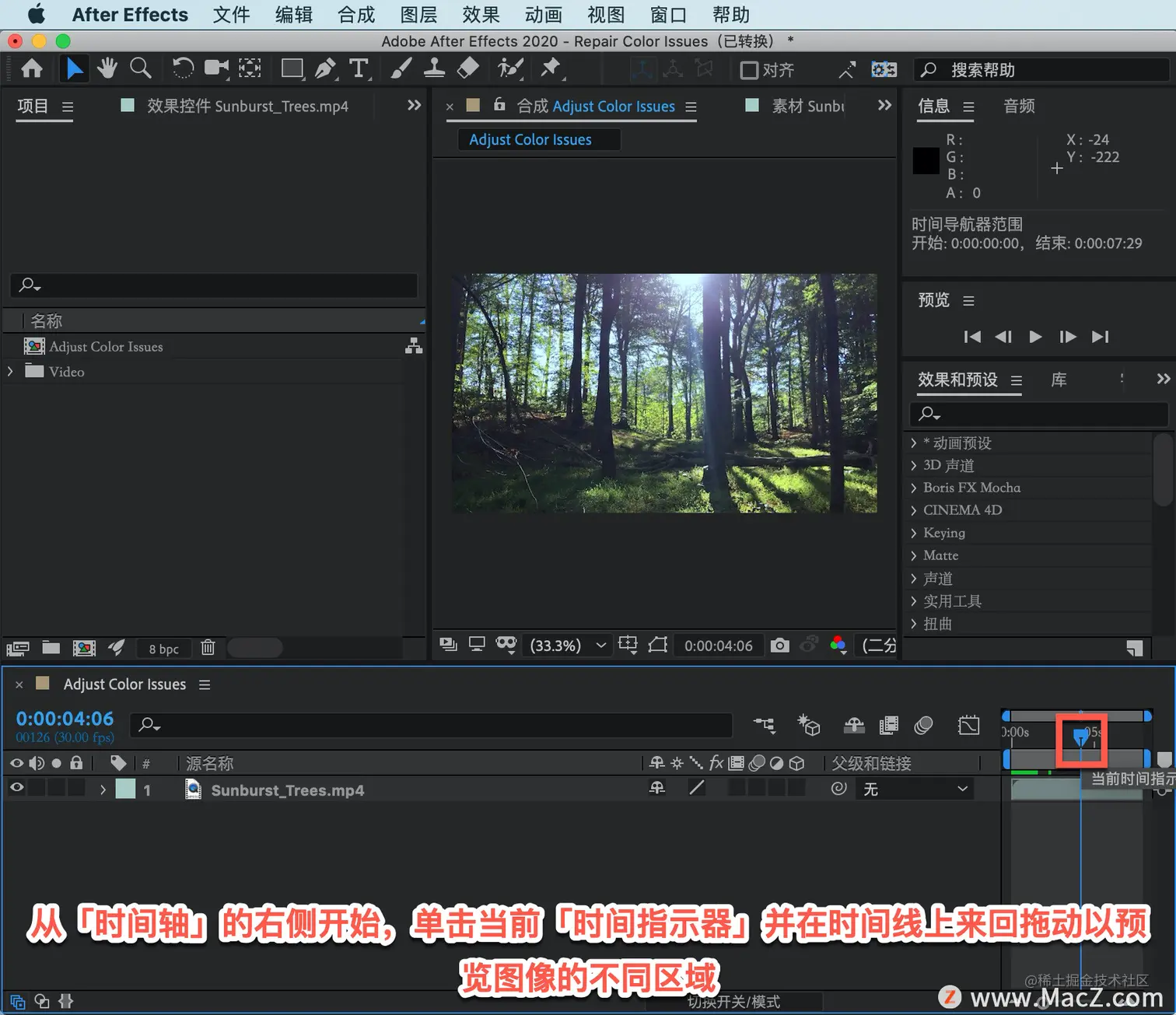Toggle shy layers hiding in timeline
The height and width of the screenshot is (1015, 1176).
[x=854, y=725]
